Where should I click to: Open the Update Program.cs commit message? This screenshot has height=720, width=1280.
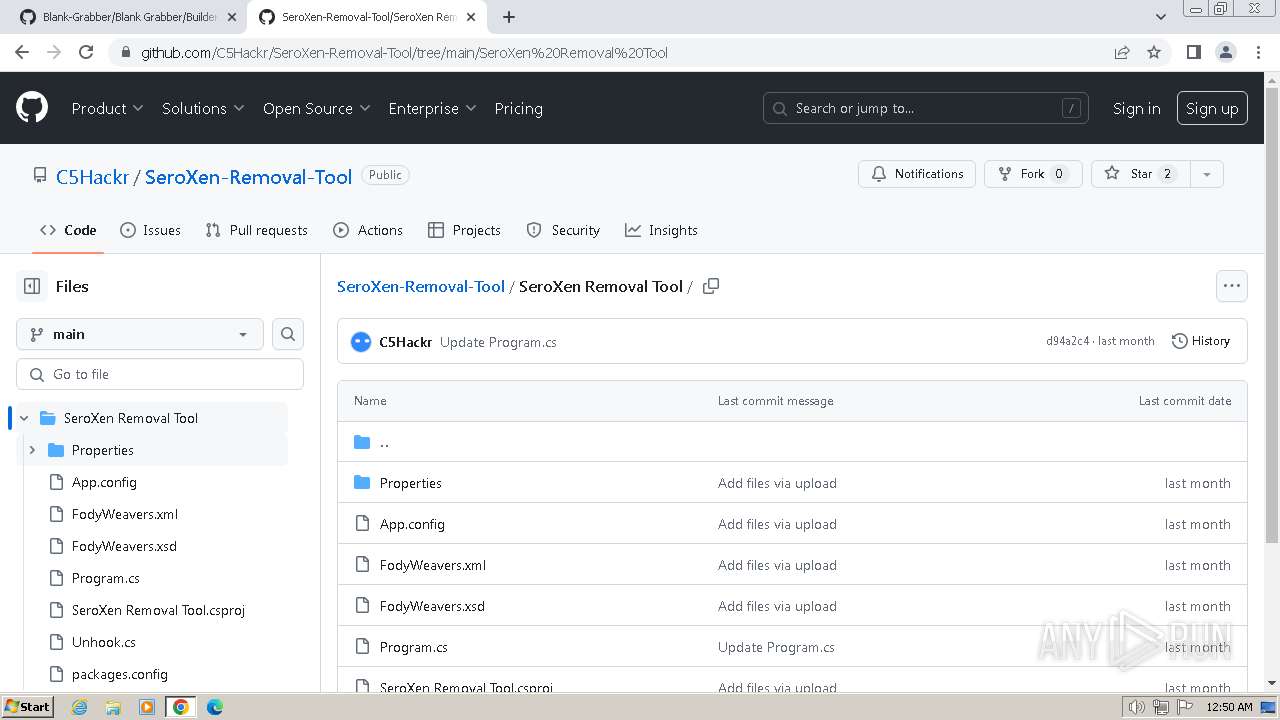pos(498,342)
